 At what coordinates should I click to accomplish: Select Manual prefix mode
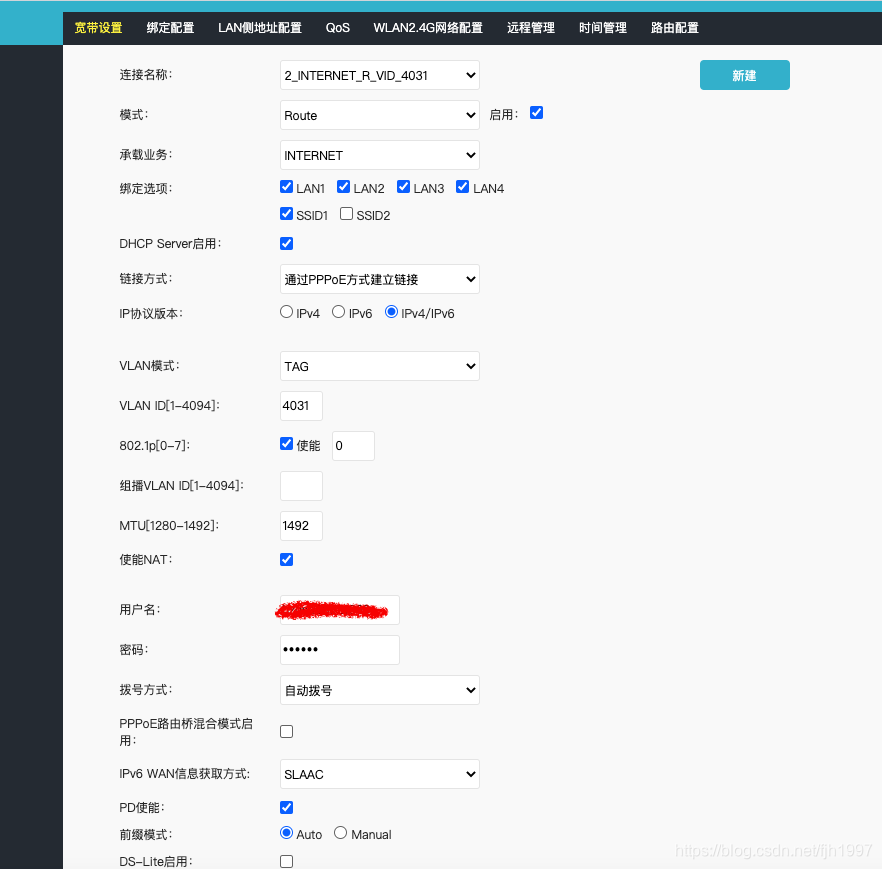pyautogui.click(x=339, y=833)
